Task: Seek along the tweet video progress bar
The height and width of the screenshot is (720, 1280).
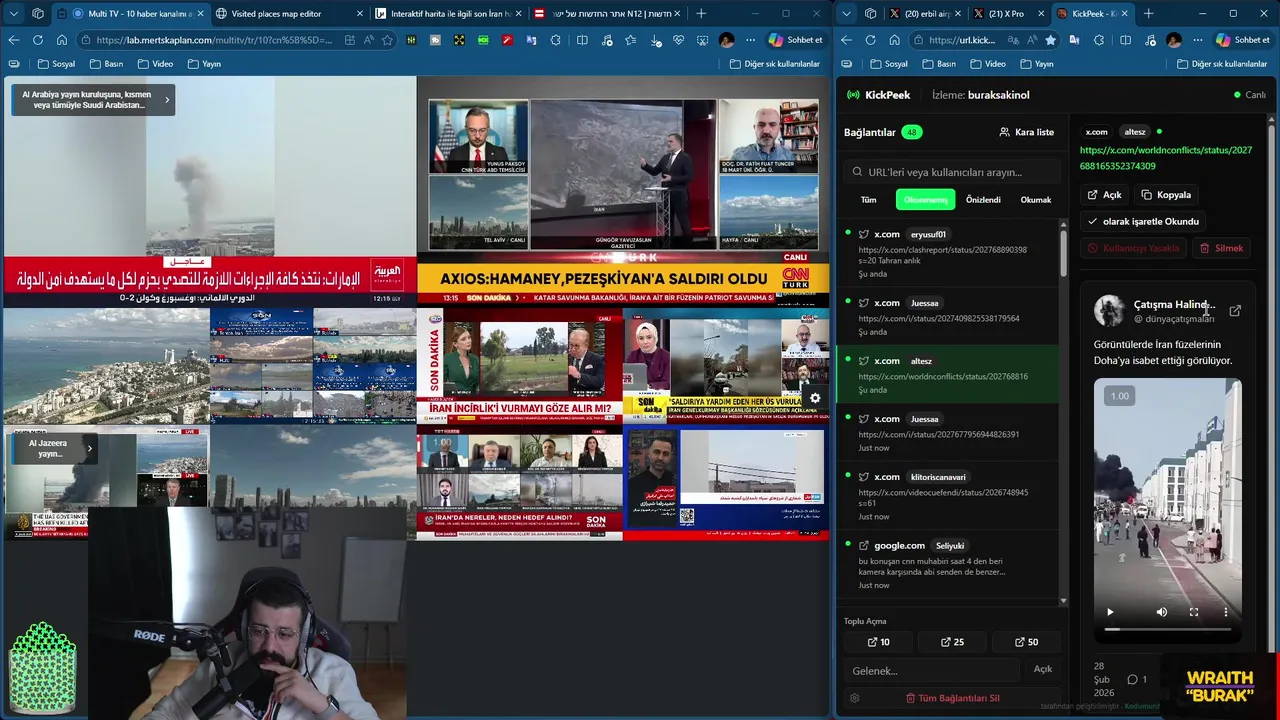Action: click(1168, 629)
